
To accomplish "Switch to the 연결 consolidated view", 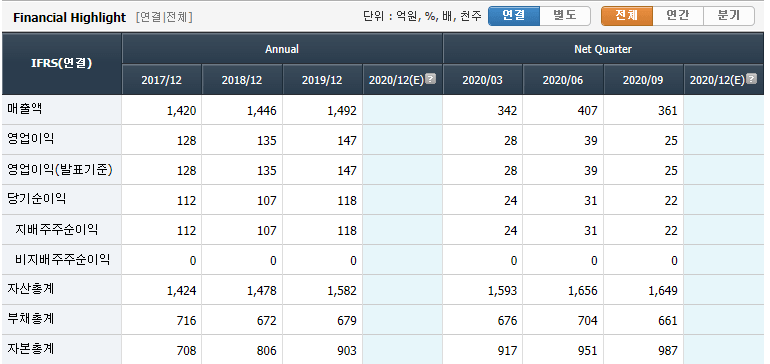I will click(x=514, y=16).
